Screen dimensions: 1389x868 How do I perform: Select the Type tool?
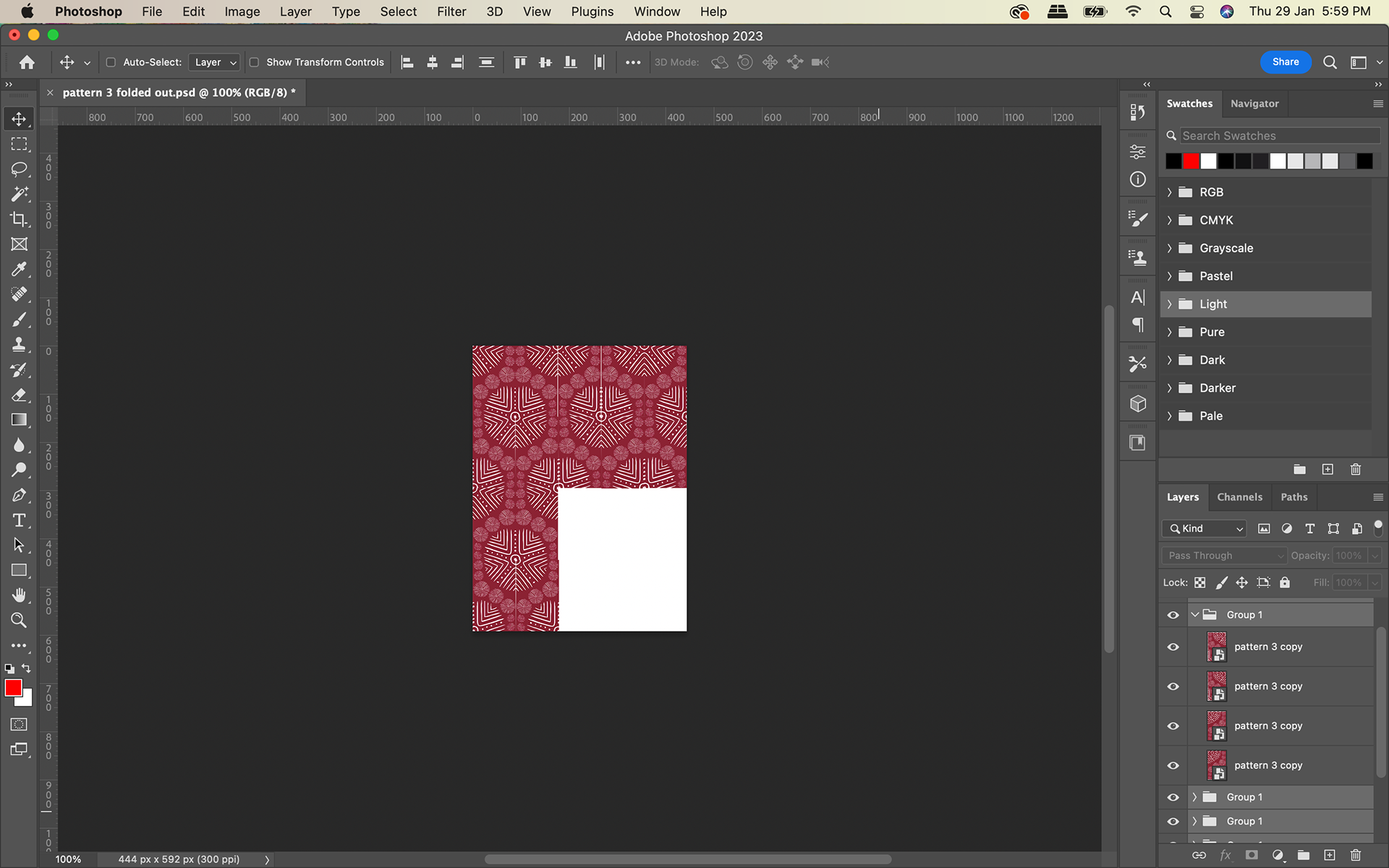tap(19, 520)
